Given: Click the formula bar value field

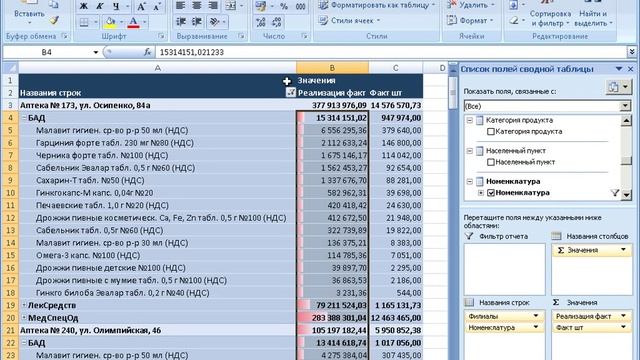Looking at the screenshot, I should point(391,52).
